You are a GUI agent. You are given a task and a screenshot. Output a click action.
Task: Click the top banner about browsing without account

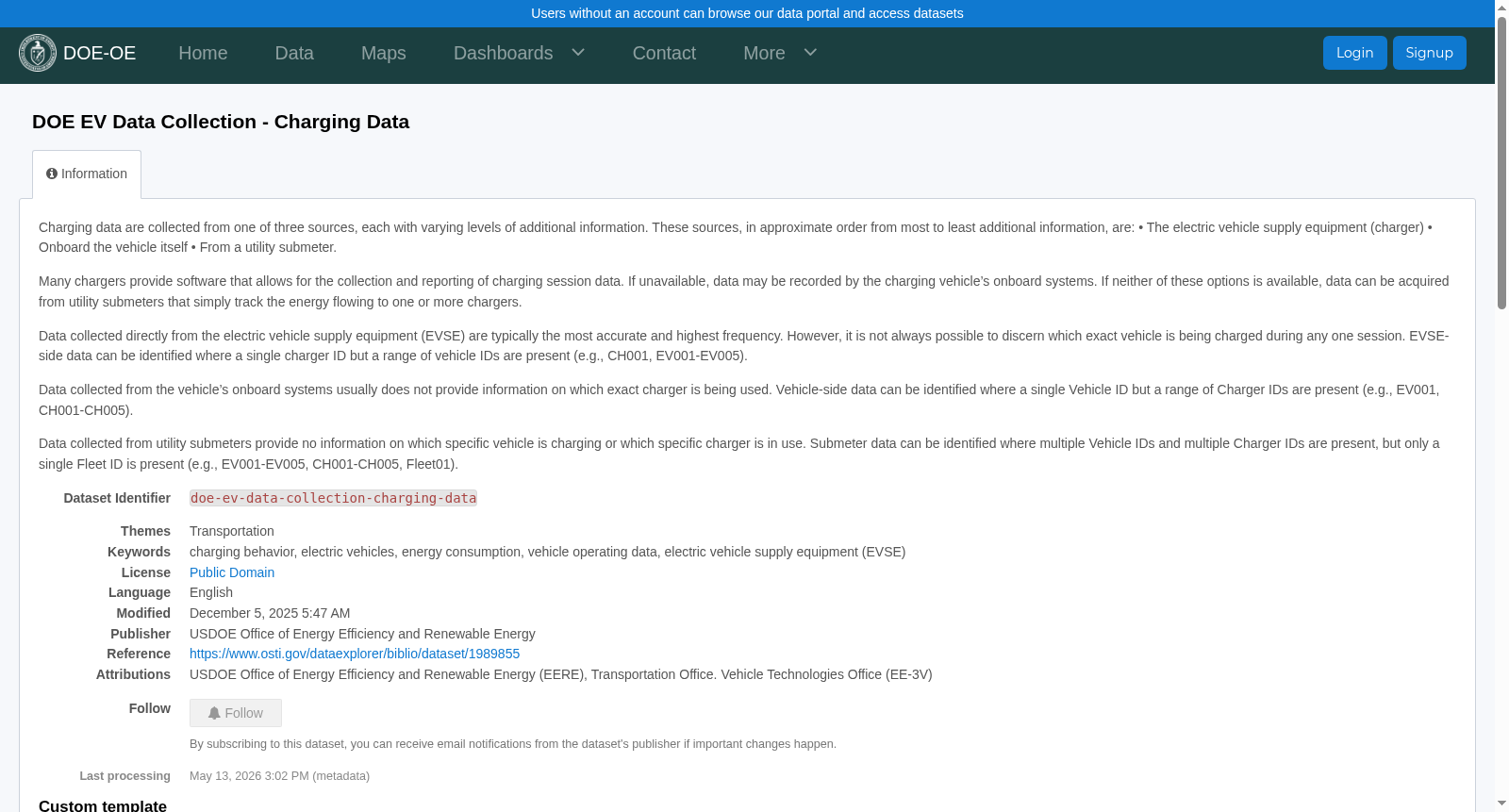point(747,13)
